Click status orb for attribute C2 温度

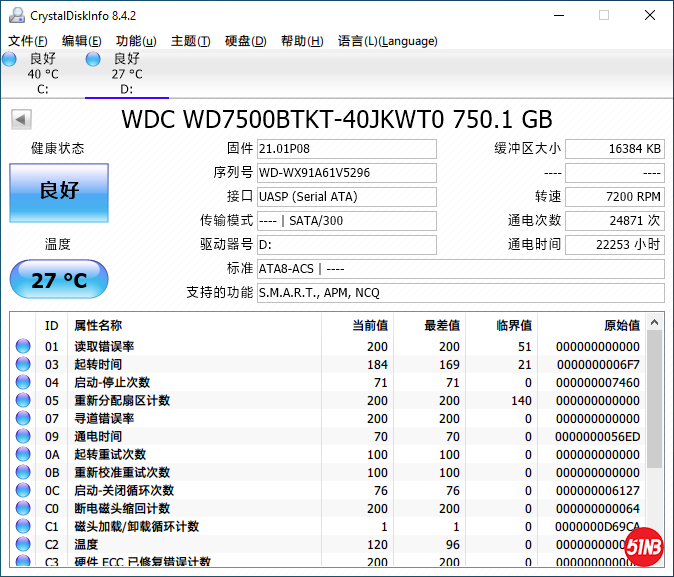[23, 544]
